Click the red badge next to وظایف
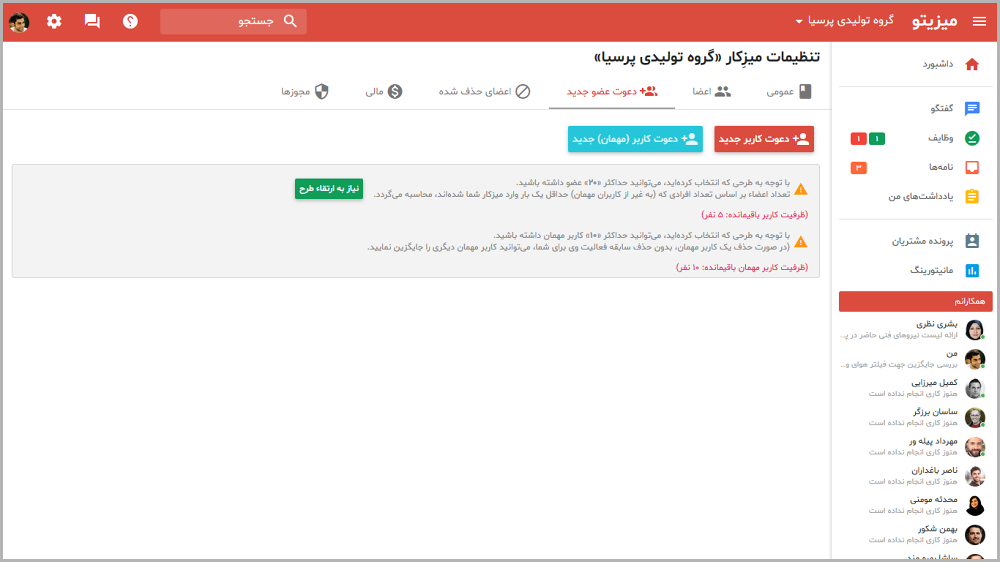 (858, 138)
